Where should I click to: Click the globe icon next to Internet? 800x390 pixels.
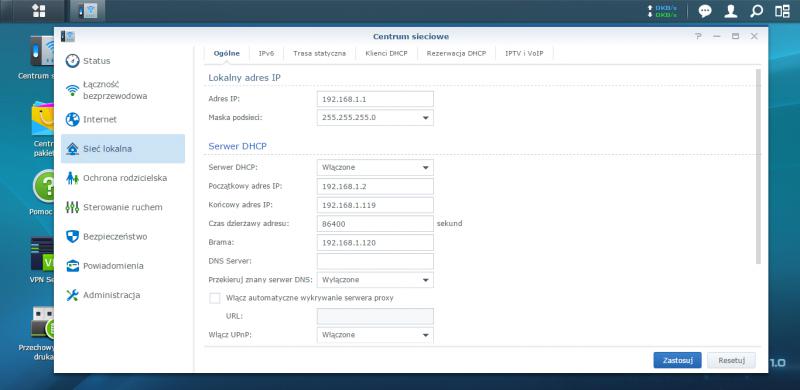click(x=73, y=119)
